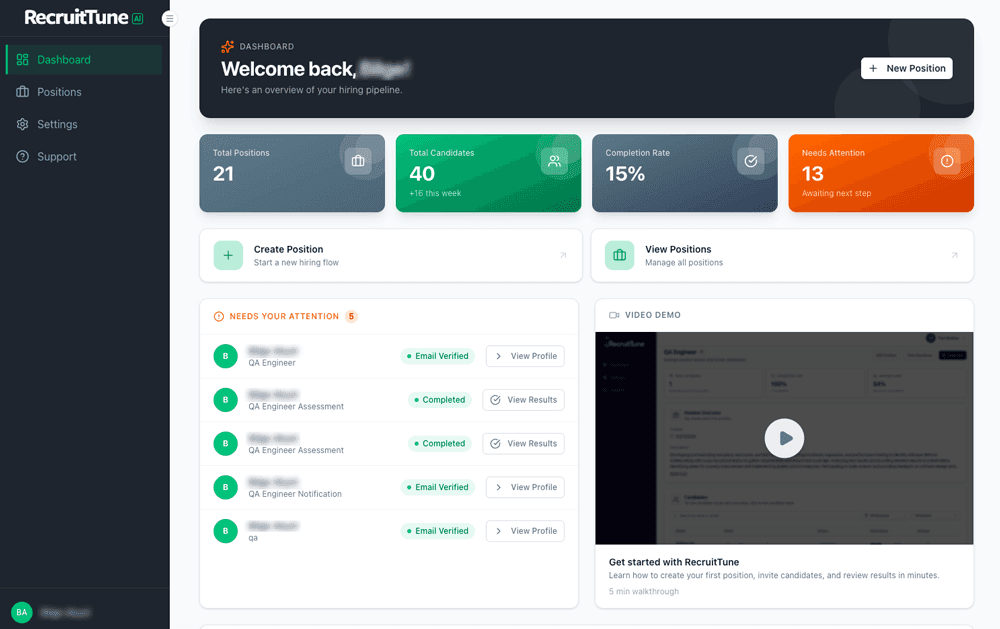The height and width of the screenshot is (629, 1000).
Task: Click the arrow icon on View Positions card
Action: point(955,255)
